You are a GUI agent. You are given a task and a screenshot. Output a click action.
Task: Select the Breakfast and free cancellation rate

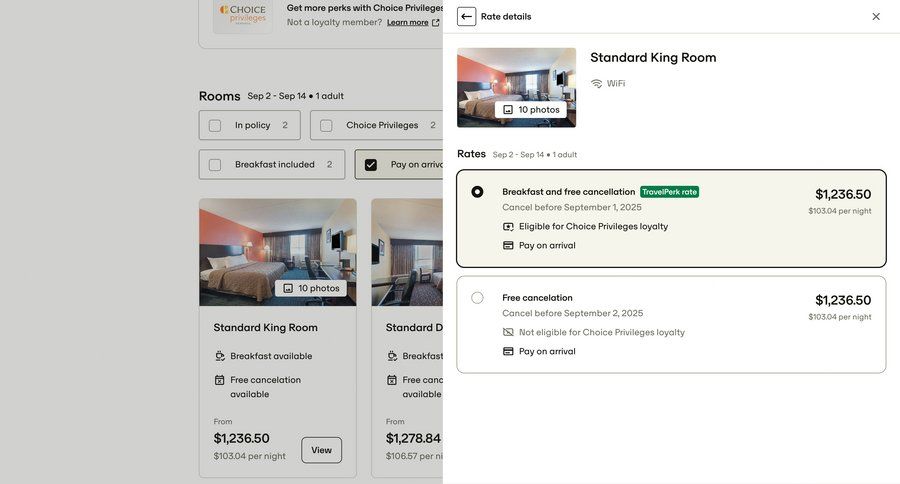(477, 192)
